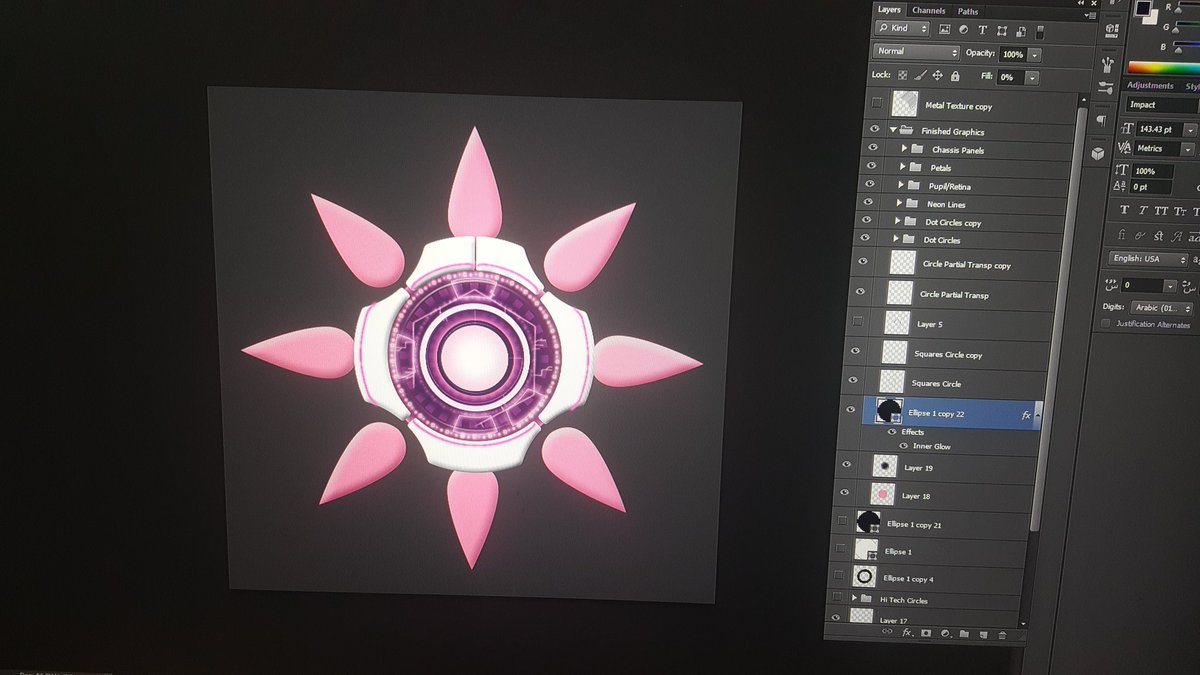
Task: Click Link layers icon at panel bottom
Action: tap(887, 633)
